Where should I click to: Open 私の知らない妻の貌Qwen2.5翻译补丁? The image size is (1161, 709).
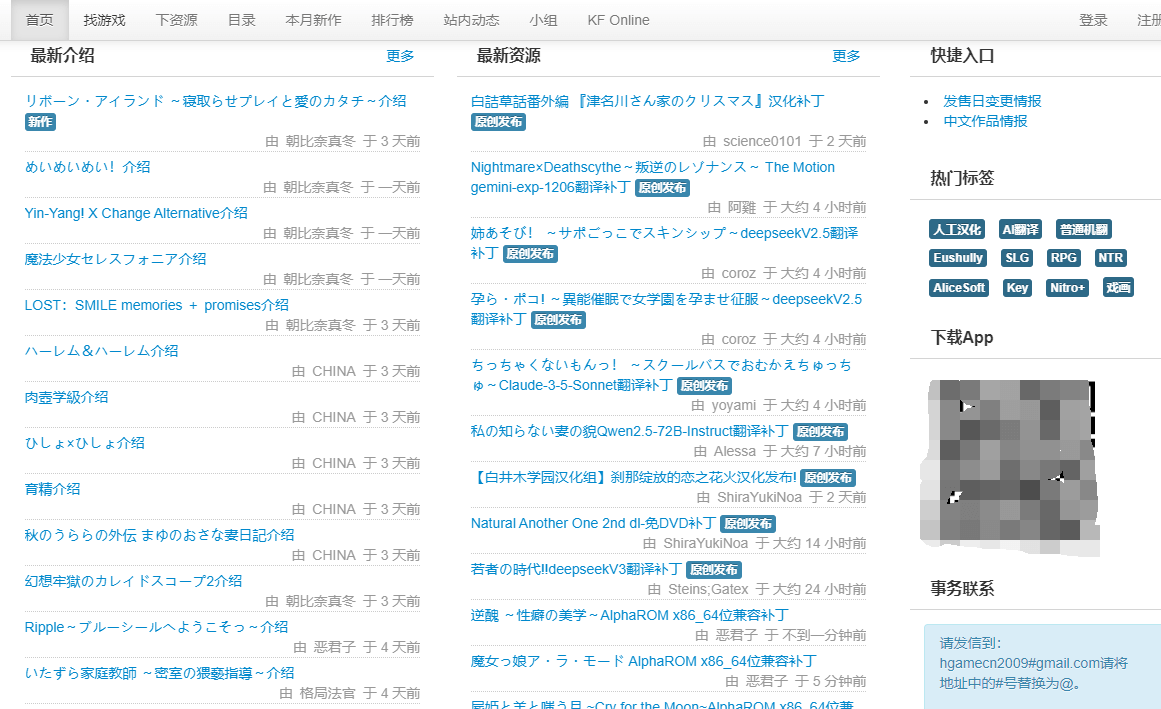pos(629,431)
